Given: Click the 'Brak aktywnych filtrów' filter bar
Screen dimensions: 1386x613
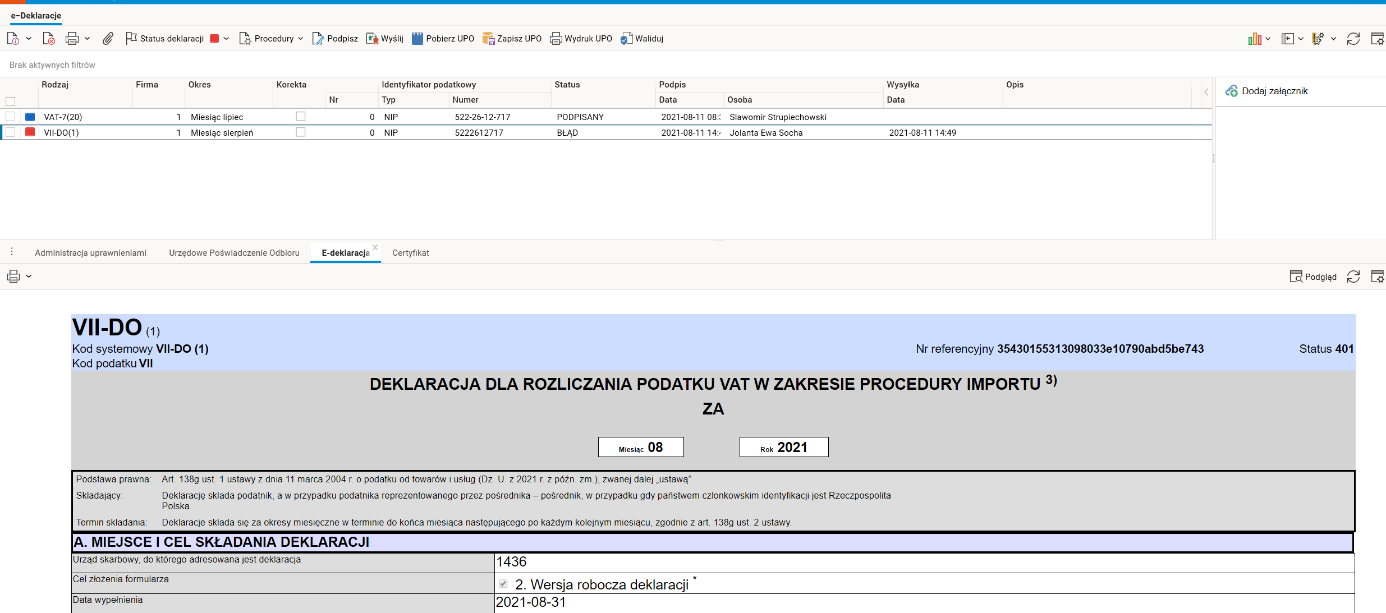Looking at the screenshot, I should [x=52, y=64].
